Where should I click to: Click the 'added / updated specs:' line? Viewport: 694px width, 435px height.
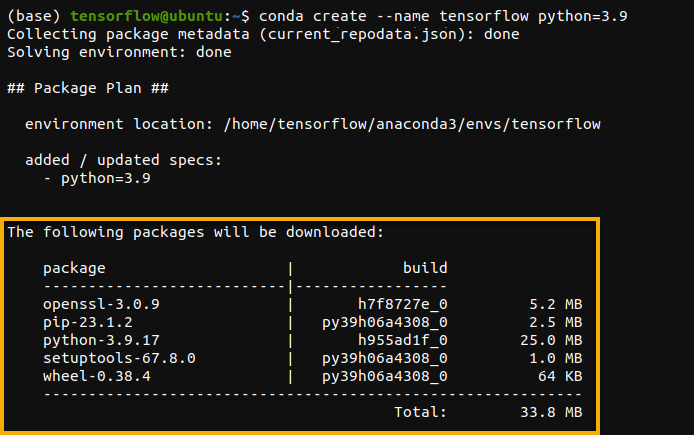pyautogui.click(x=123, y=160)
